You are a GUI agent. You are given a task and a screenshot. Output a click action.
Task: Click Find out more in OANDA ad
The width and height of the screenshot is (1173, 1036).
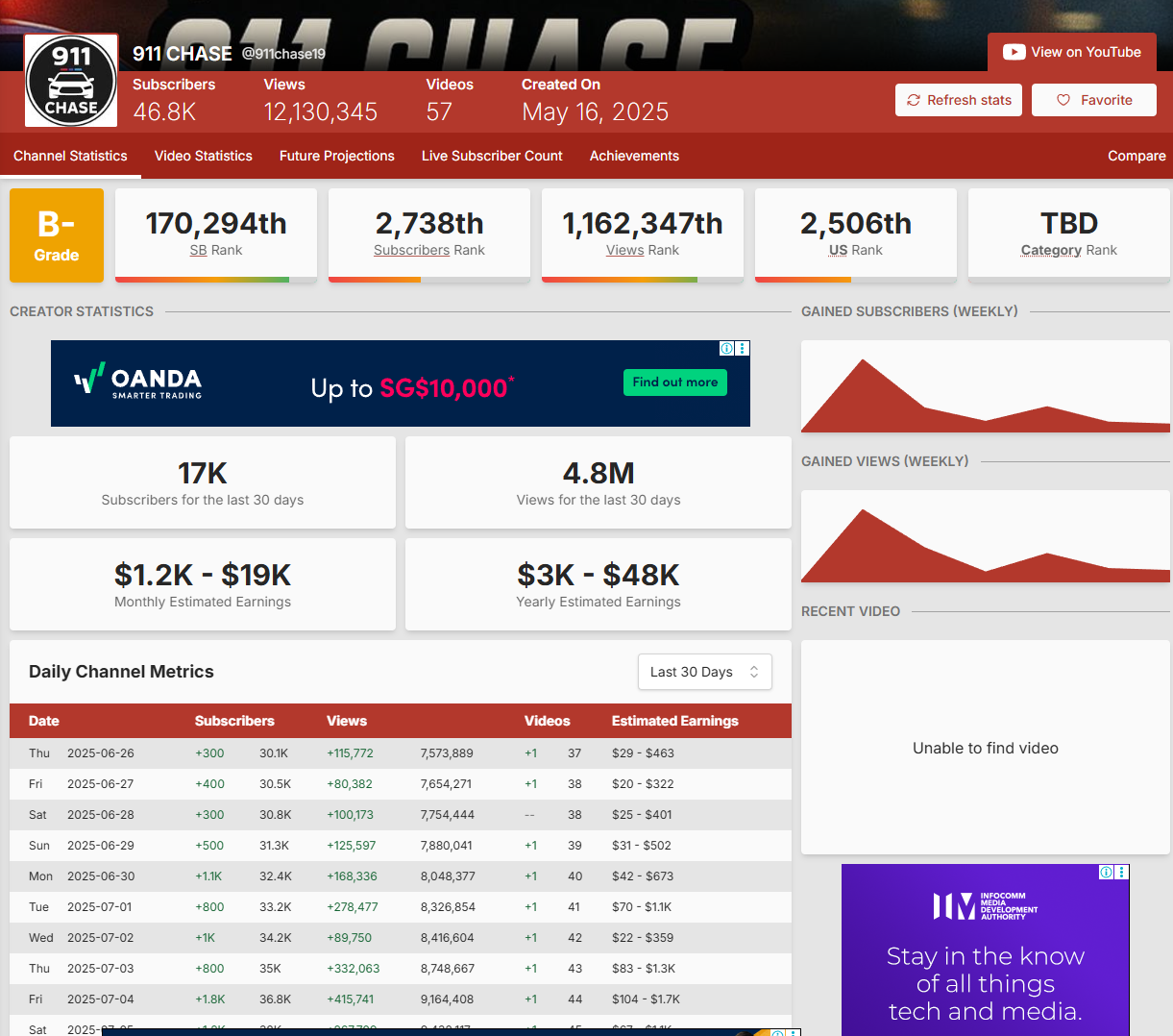click(675, 382)
